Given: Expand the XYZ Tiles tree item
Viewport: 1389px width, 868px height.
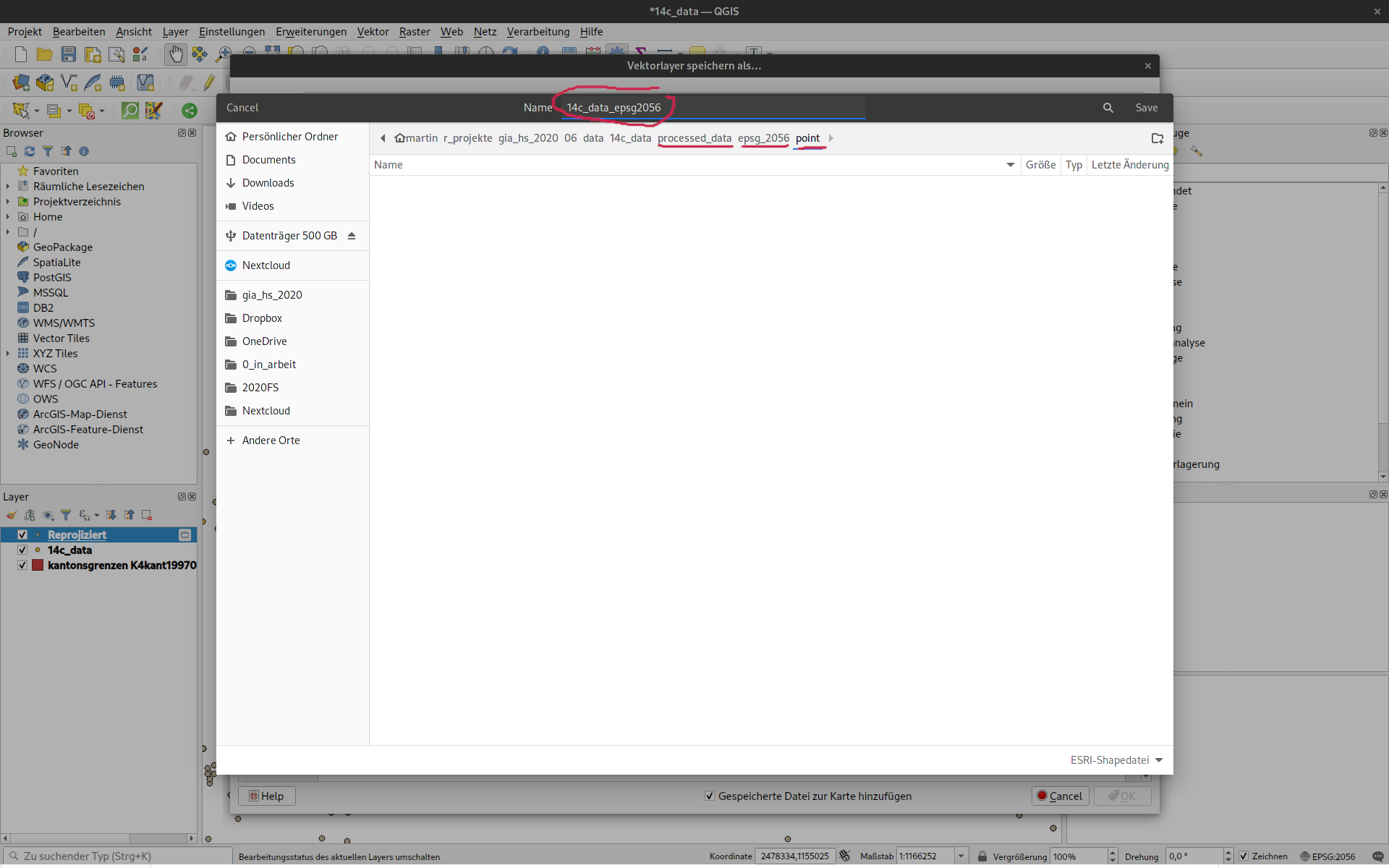Looking at the screenshot, I should click(x=8, y=354).
